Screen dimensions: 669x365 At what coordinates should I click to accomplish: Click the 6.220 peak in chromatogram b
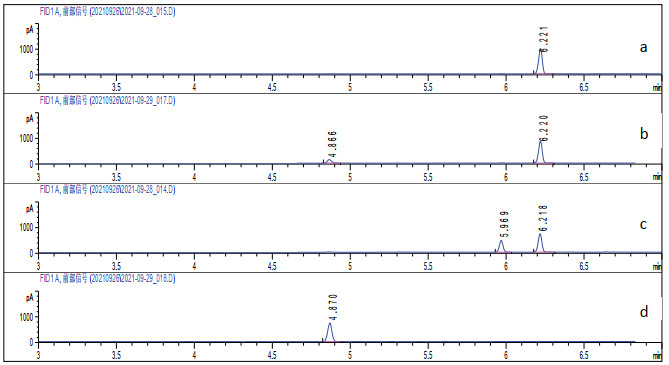pyautogui.click(x=541, y=152)
